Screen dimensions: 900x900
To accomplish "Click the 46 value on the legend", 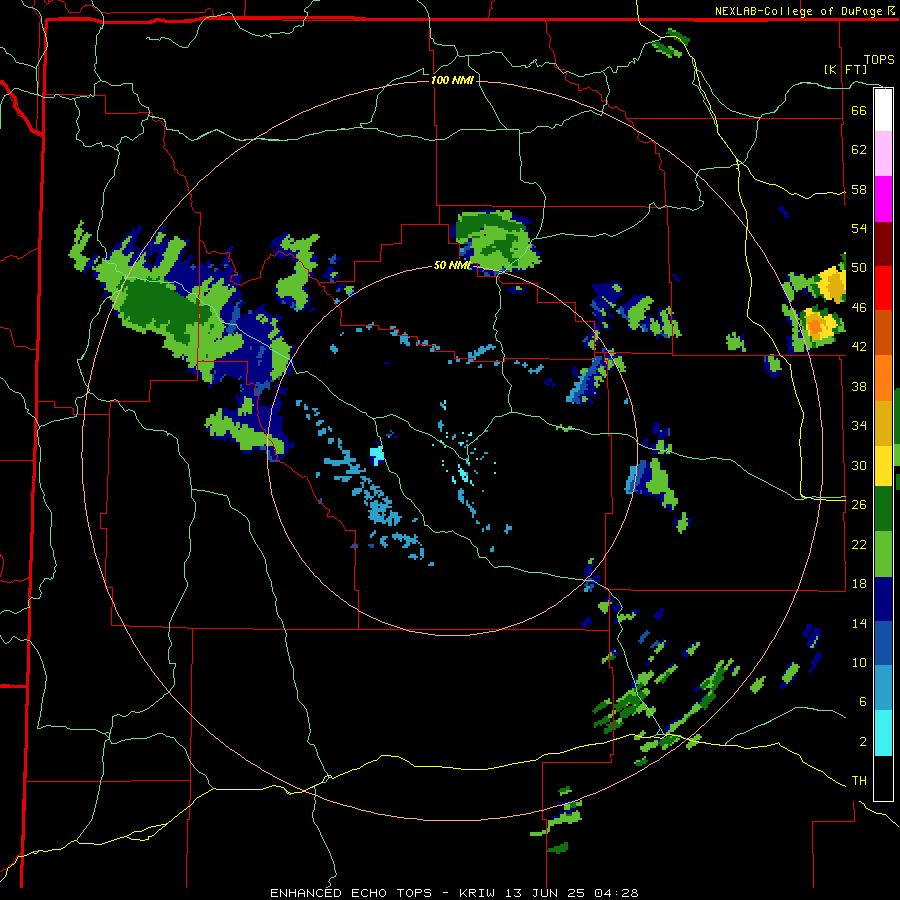I will coord(859,308).
